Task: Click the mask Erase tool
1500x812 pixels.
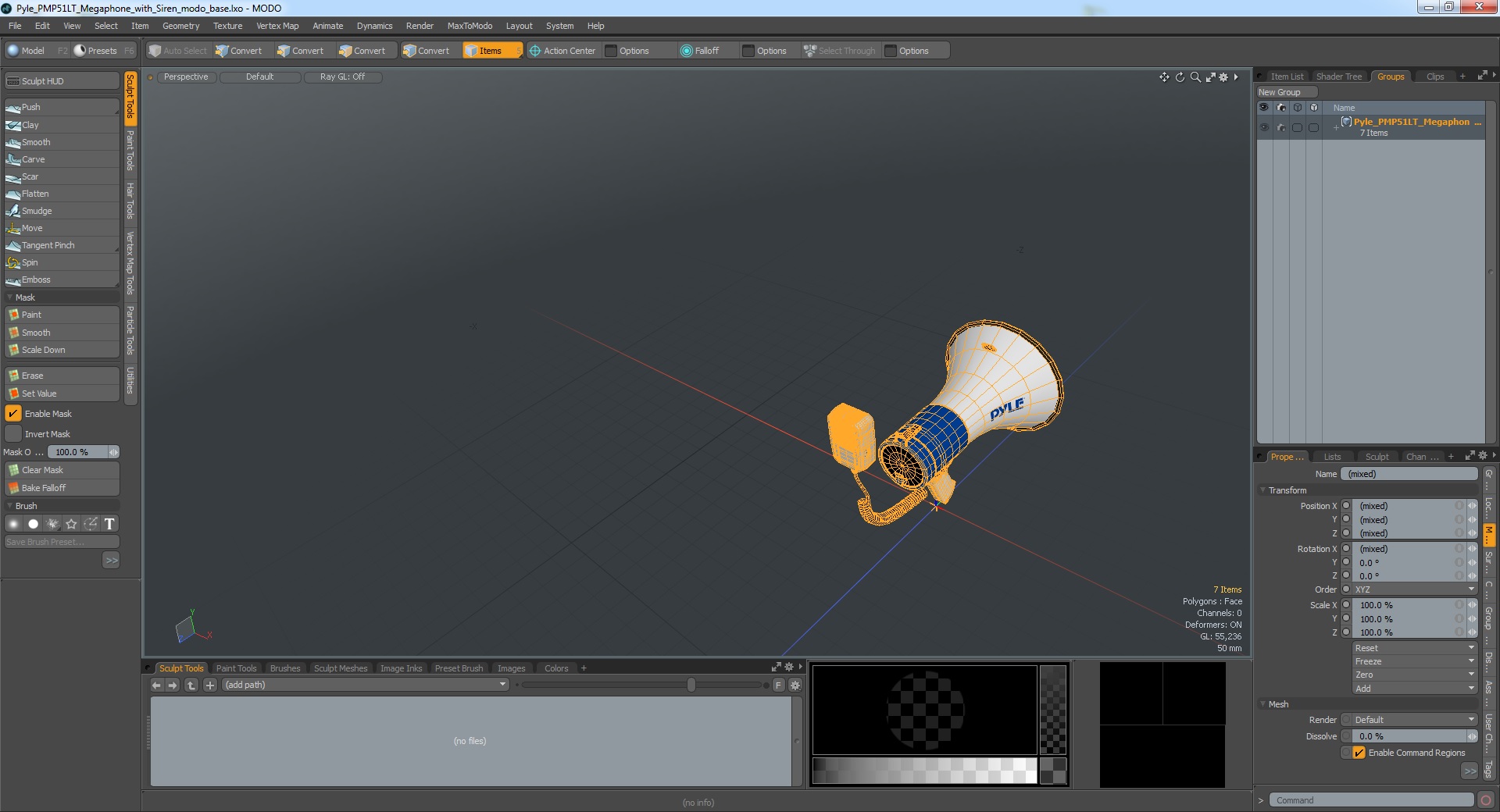Action: [x=62, y=376]
